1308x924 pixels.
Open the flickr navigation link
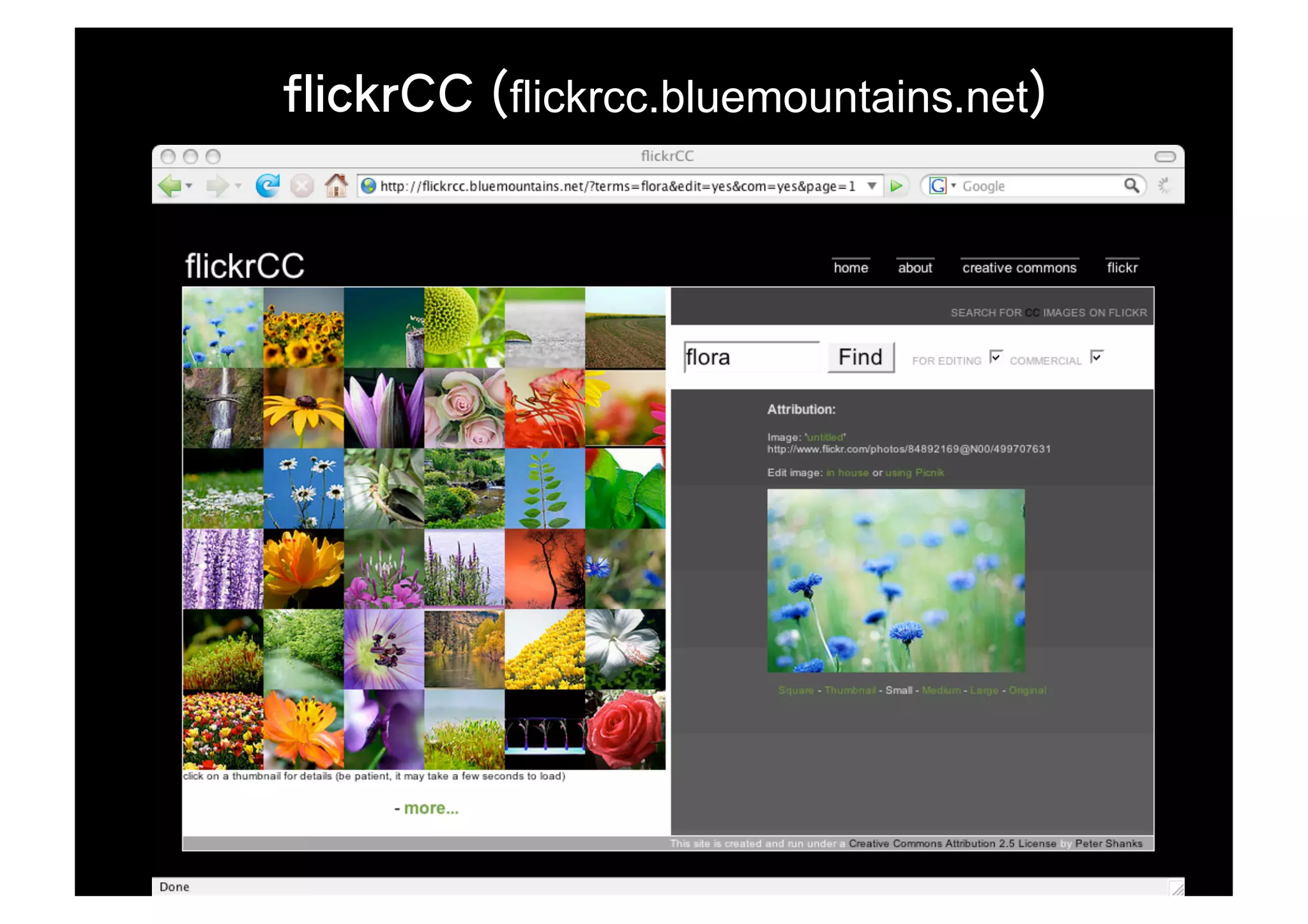click(1122, 268)
